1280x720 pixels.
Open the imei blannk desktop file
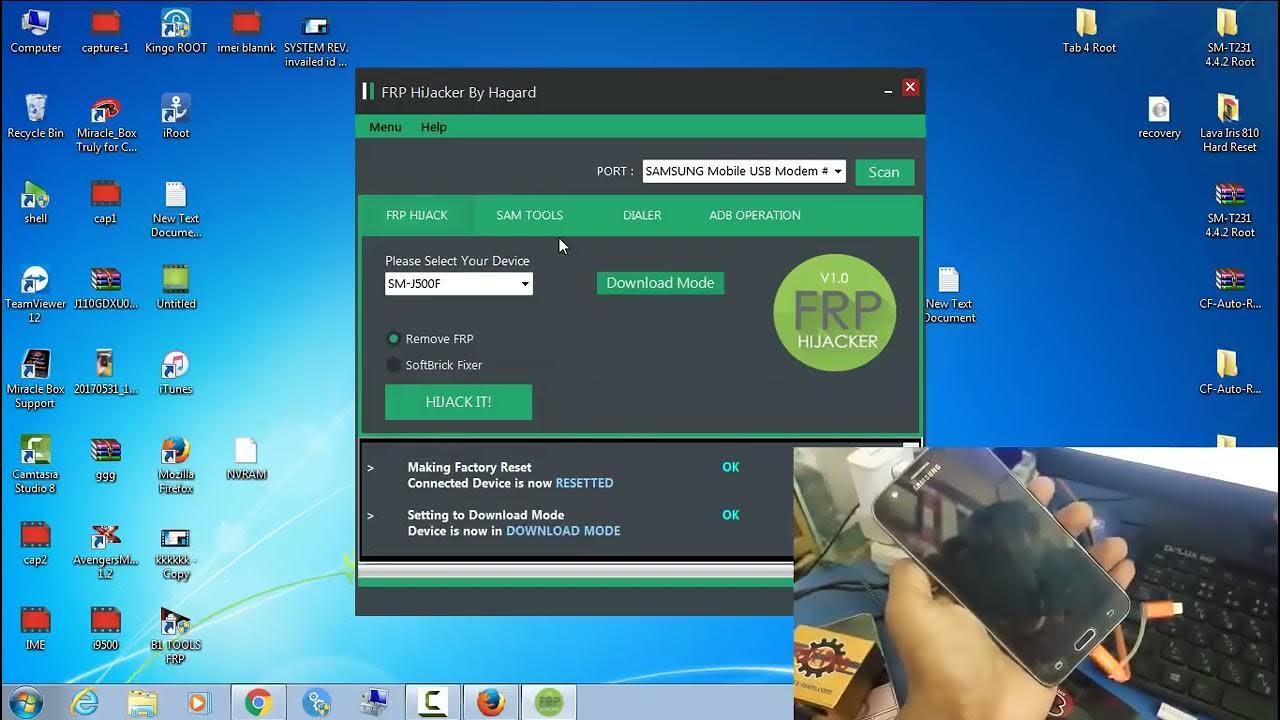click(246, 30)
